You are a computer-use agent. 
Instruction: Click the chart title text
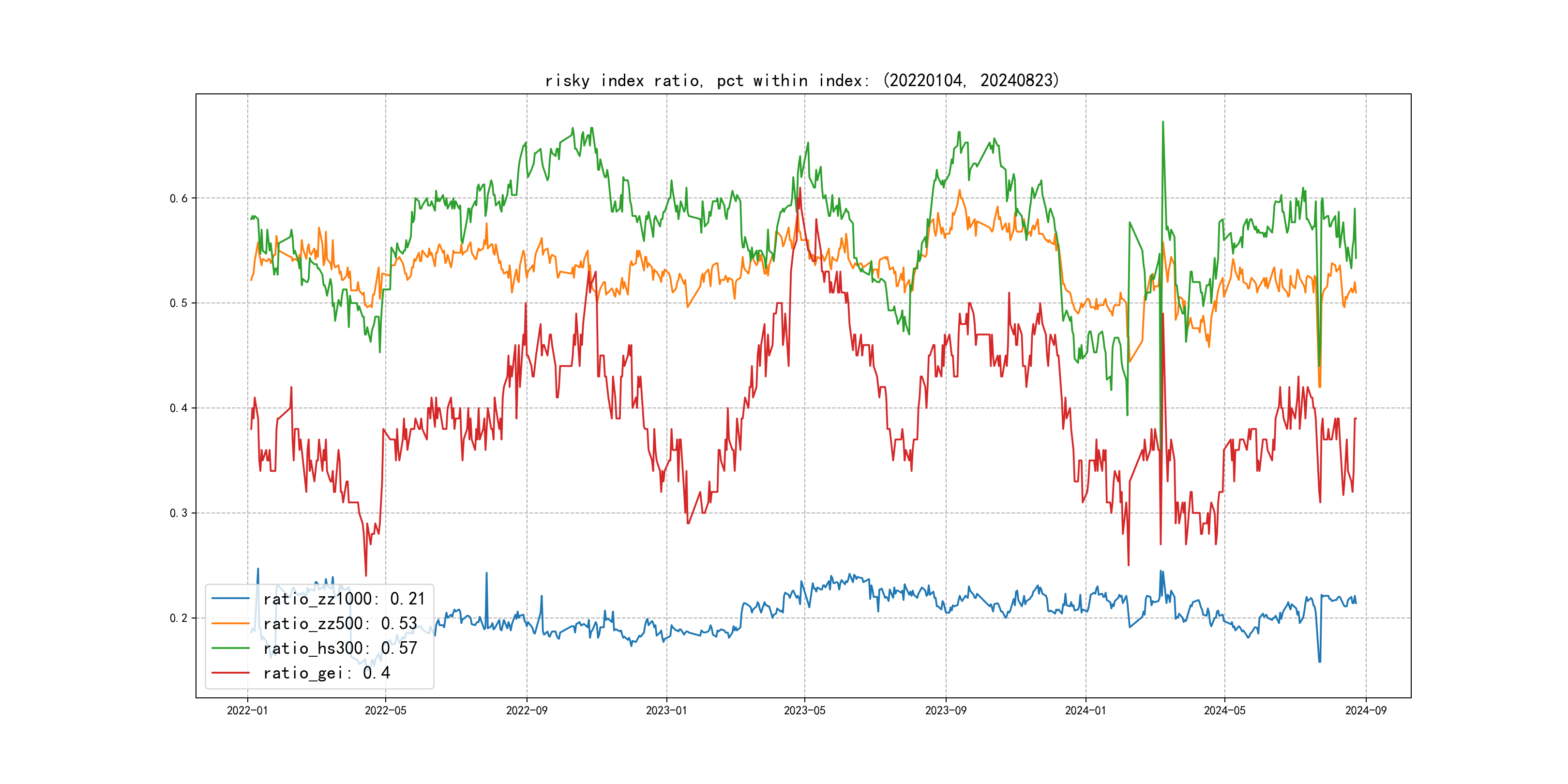pyautogui.click(x=801, y=80)
